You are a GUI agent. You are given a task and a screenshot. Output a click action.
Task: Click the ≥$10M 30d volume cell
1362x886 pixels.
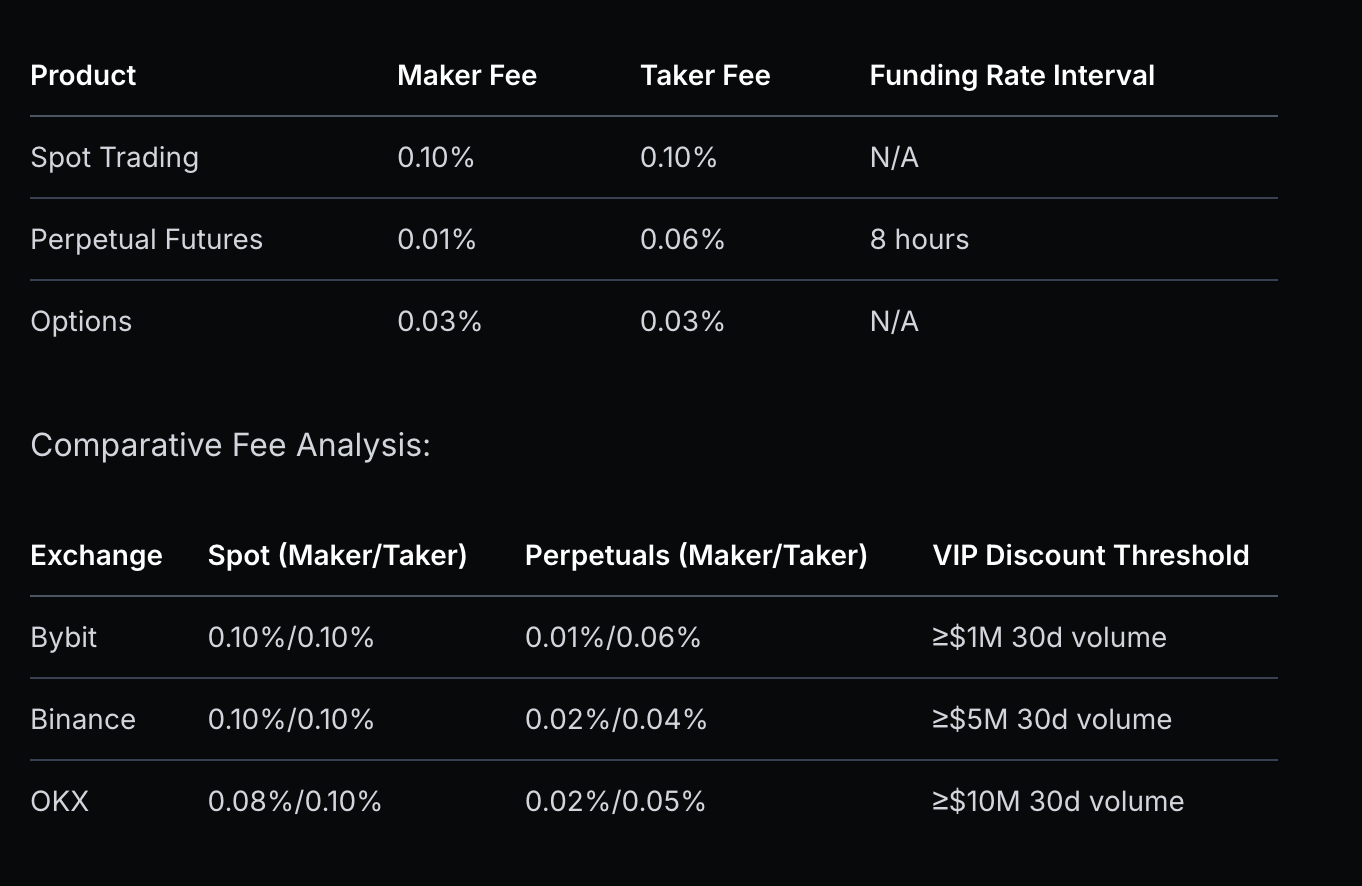point(1057,802)
